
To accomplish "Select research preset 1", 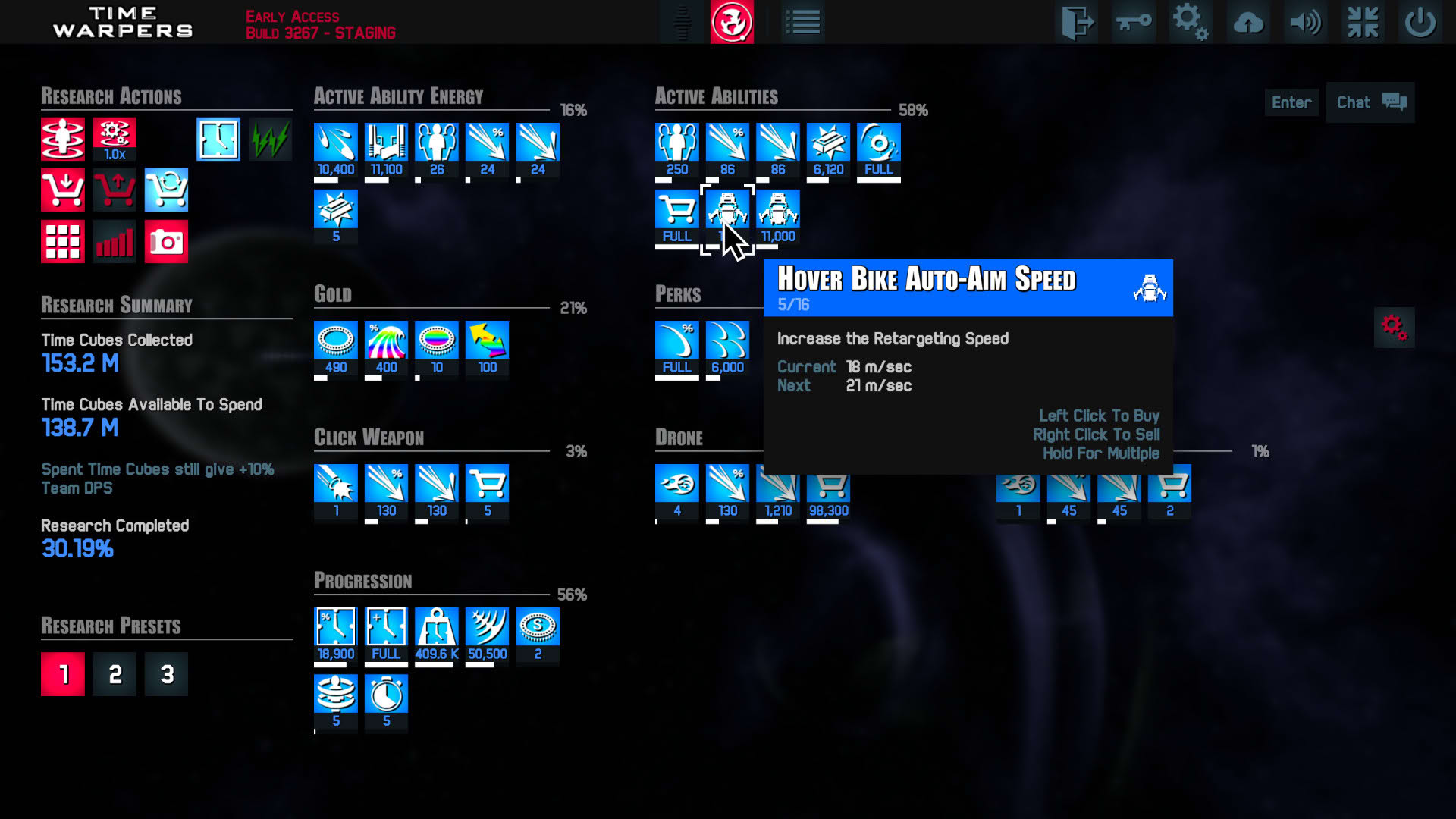I will tap(63, 674).
